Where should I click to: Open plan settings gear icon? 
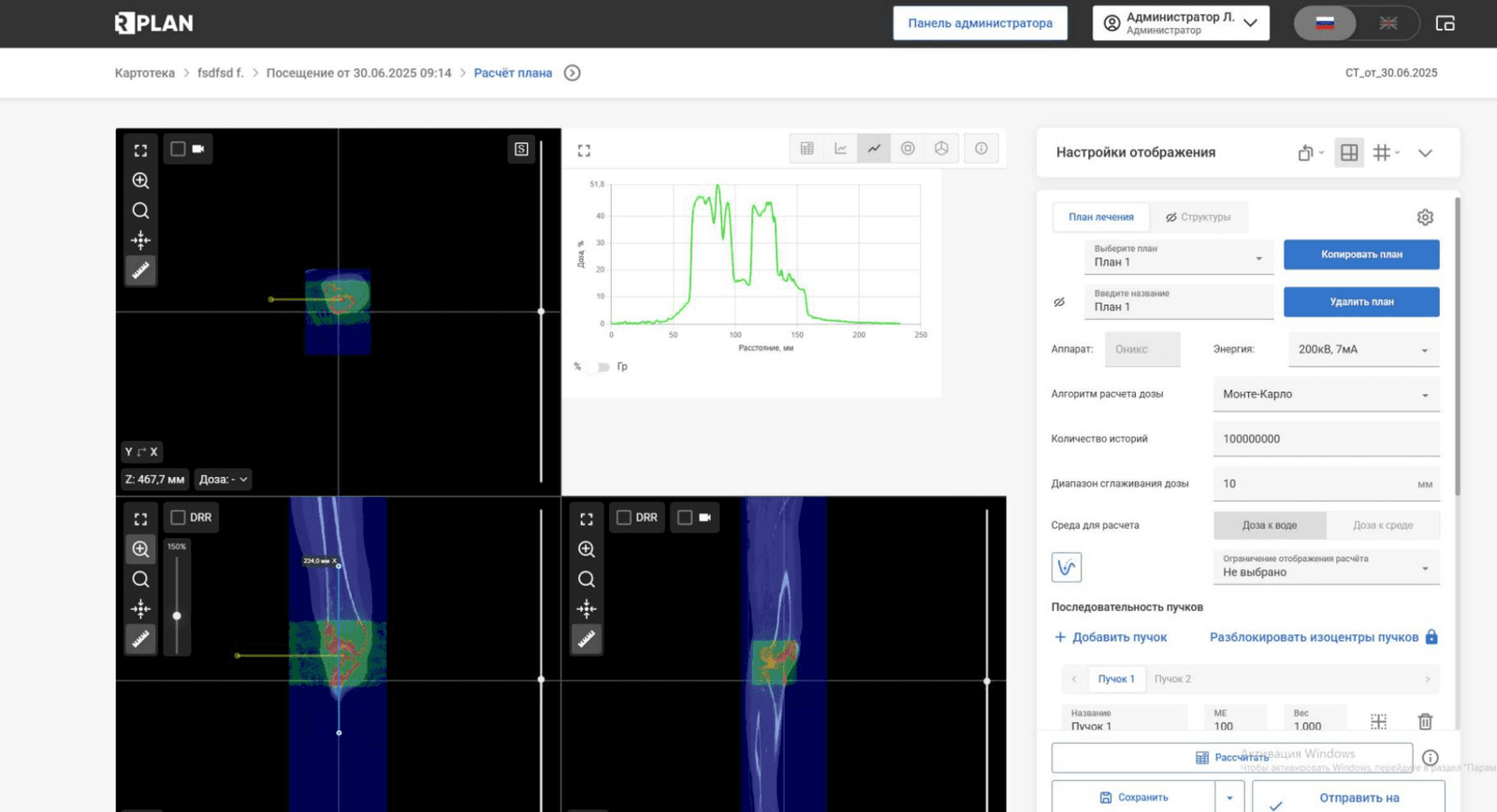(1425, 217)
